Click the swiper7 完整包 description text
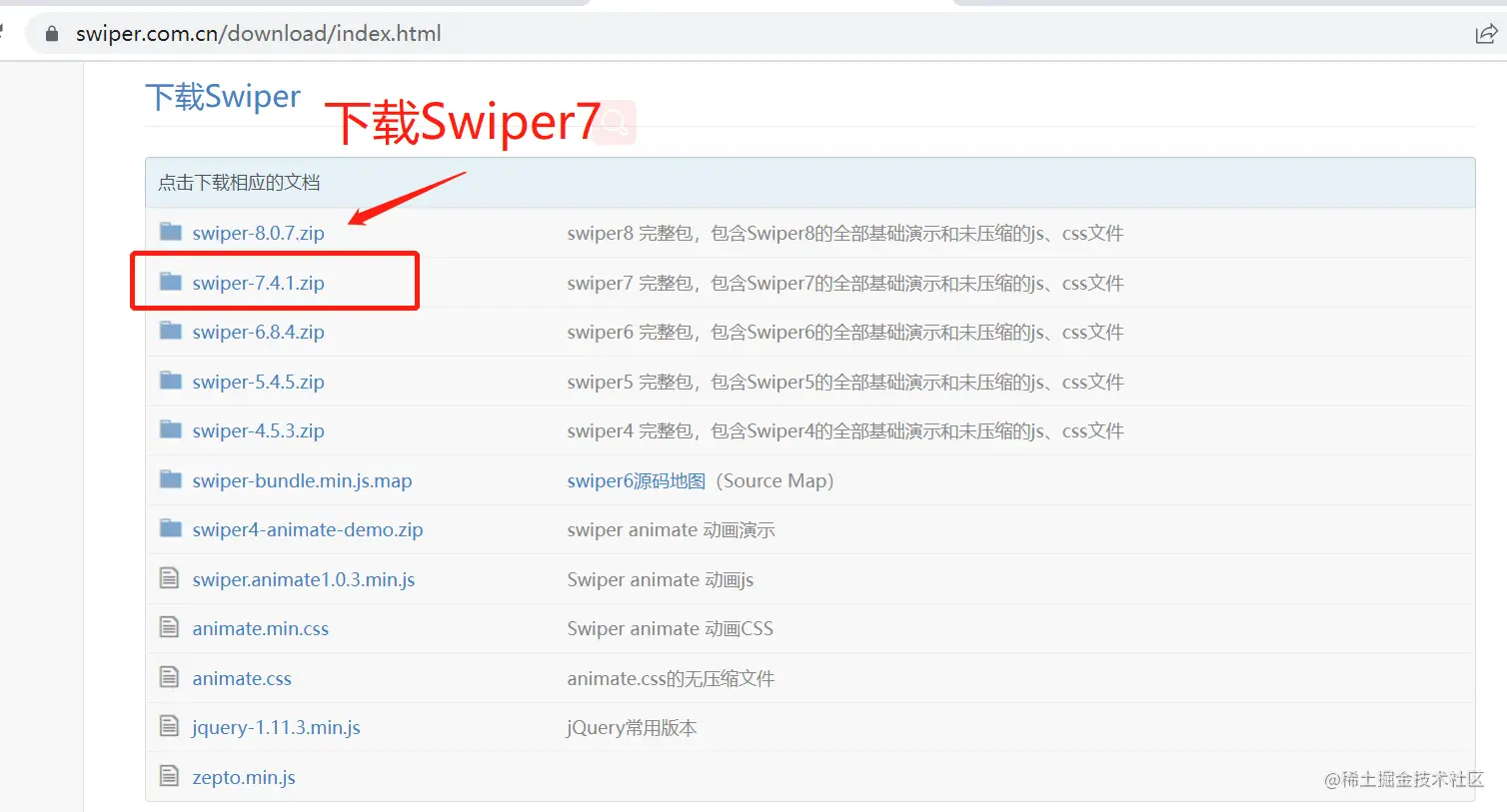This screenshot has width=1507, height=812. tap(845, 283)
